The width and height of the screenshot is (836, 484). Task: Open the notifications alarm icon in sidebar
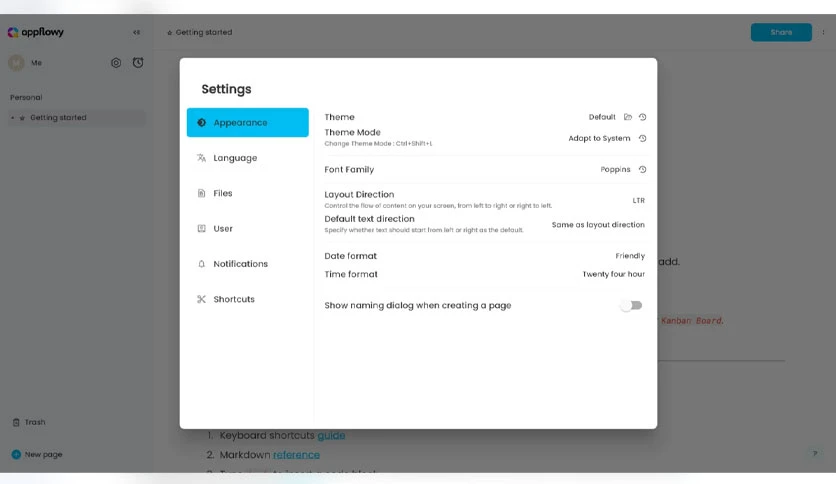click(138, 63)
